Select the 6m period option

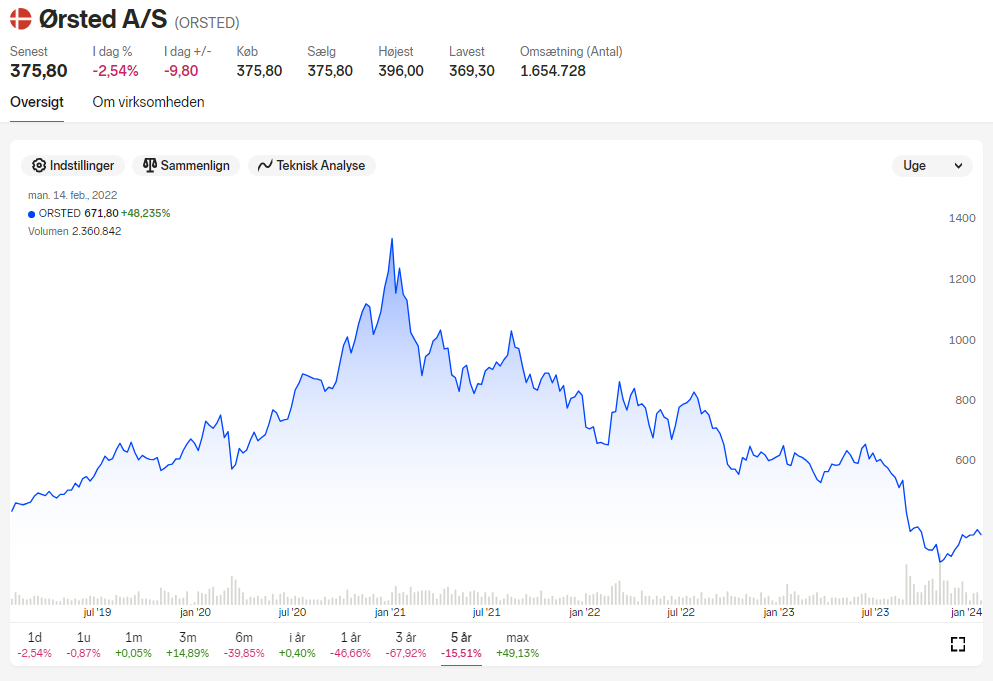(x=244, y=645)
